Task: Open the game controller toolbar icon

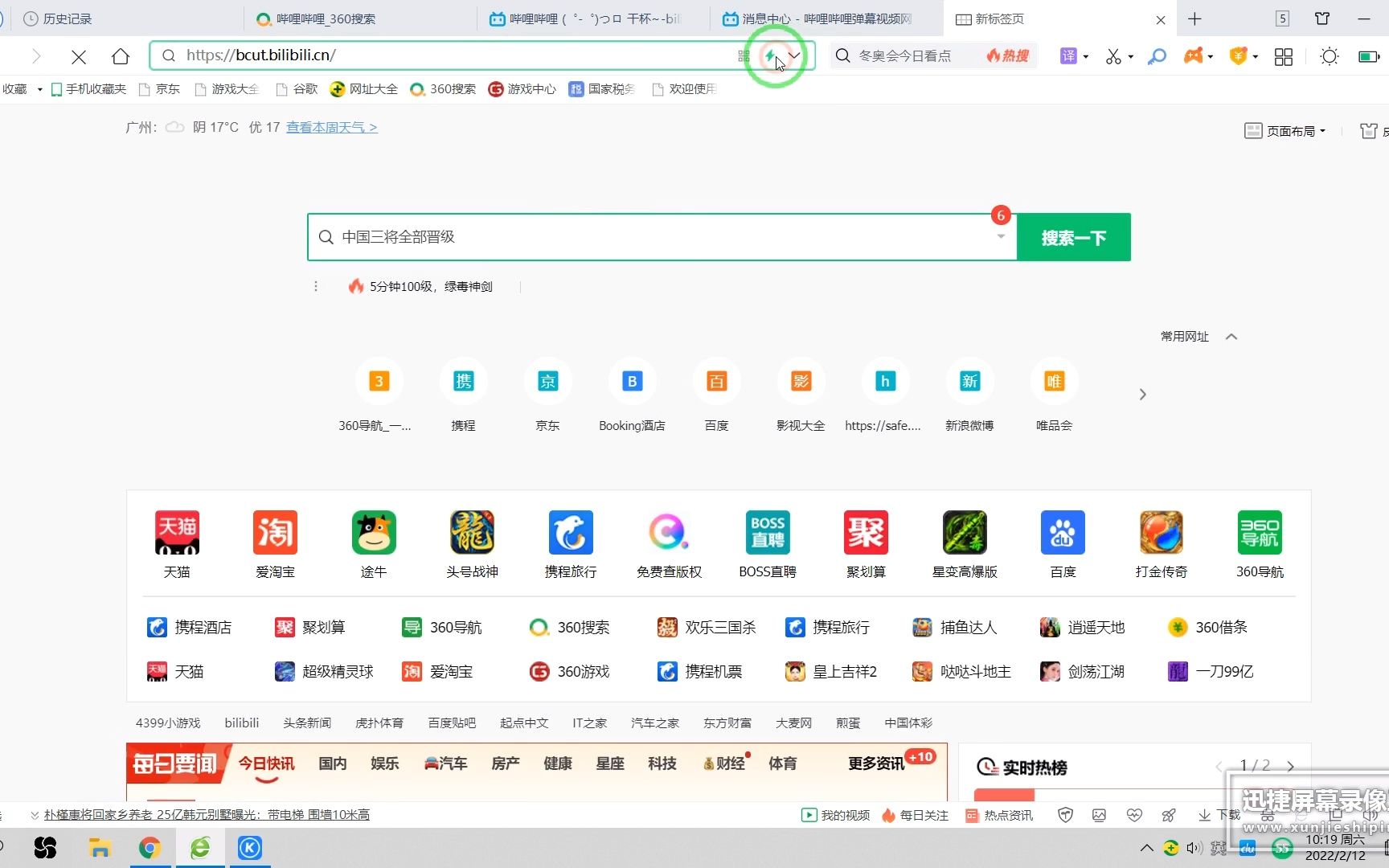Action: coord(1194,55)
